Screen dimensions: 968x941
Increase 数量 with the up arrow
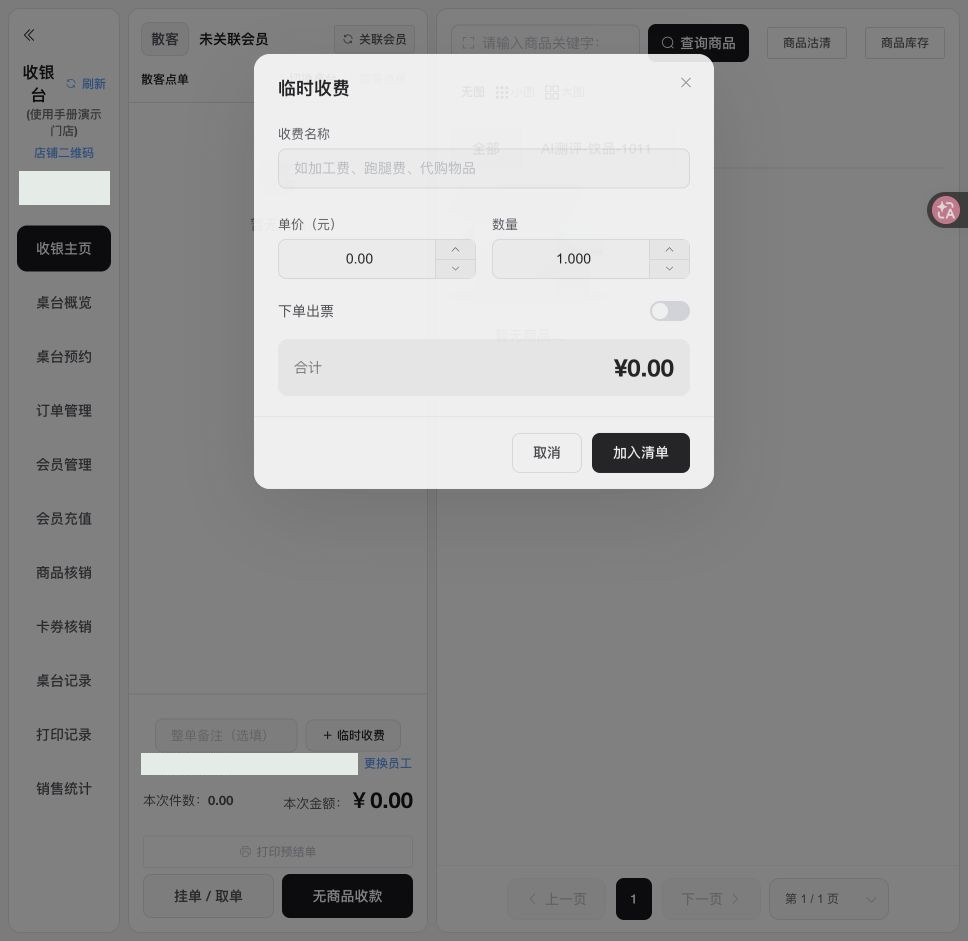click(669, 249)
